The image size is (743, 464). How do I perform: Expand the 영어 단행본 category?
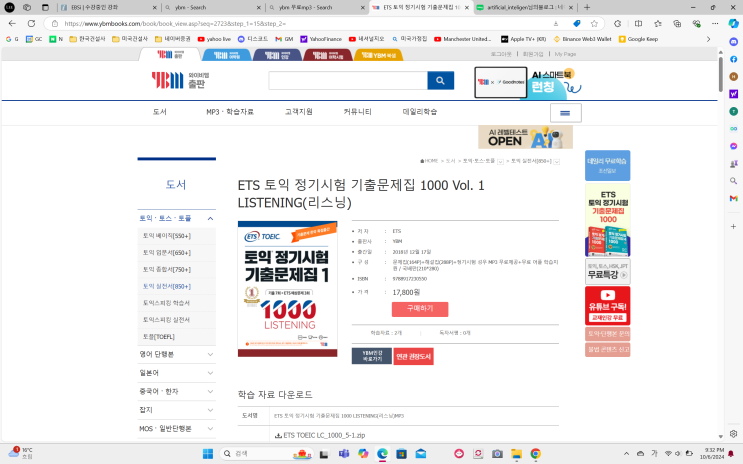(x=210, y=355)
